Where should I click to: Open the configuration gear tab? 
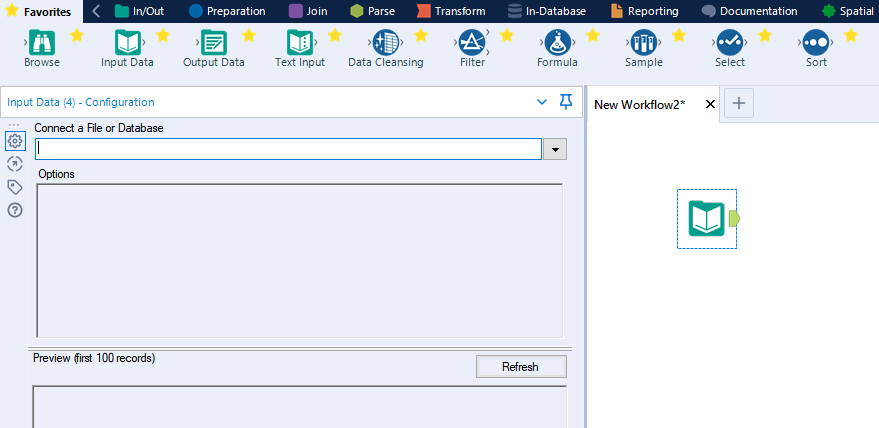point(15,141)
